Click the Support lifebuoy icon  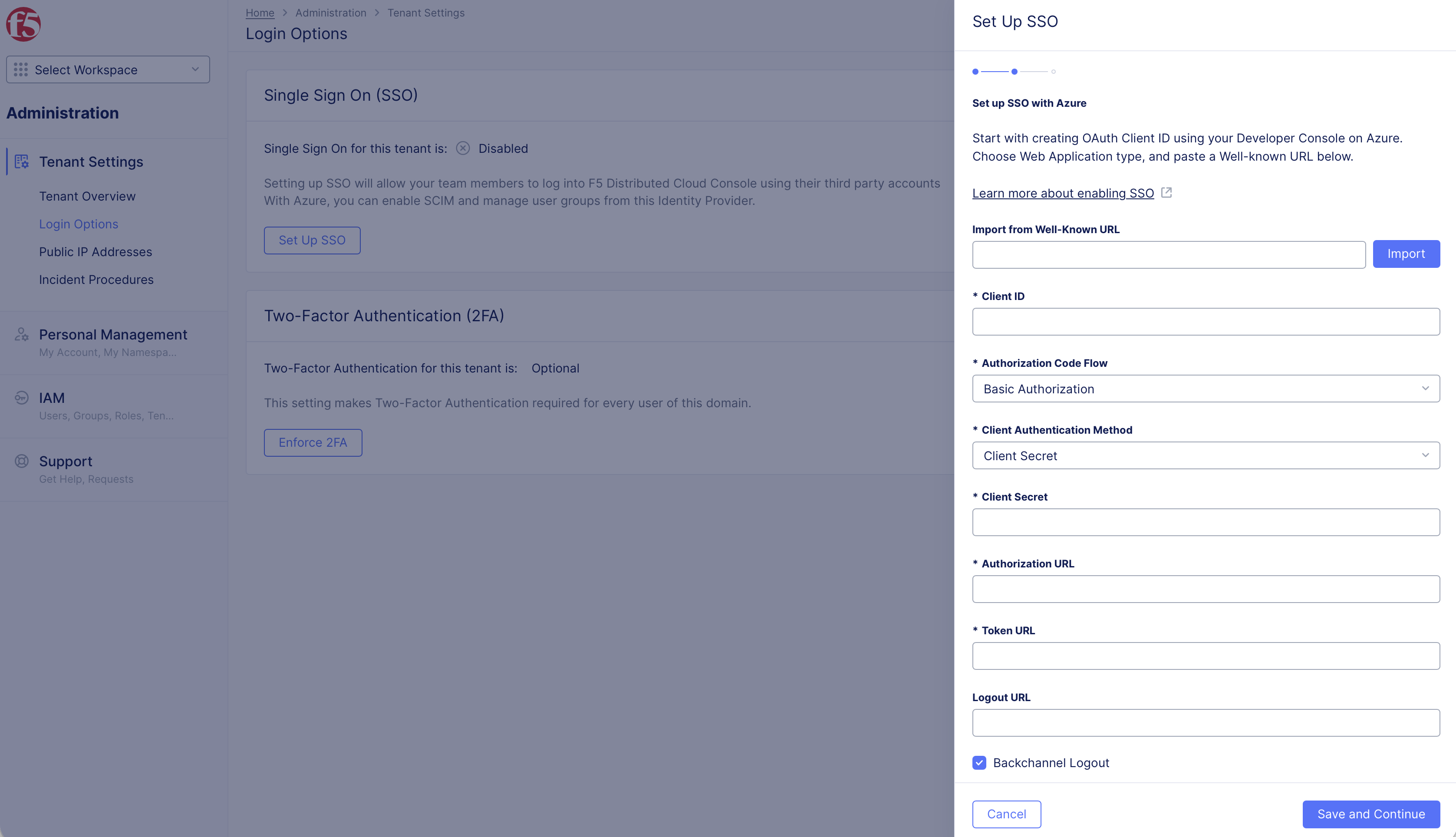22,461
